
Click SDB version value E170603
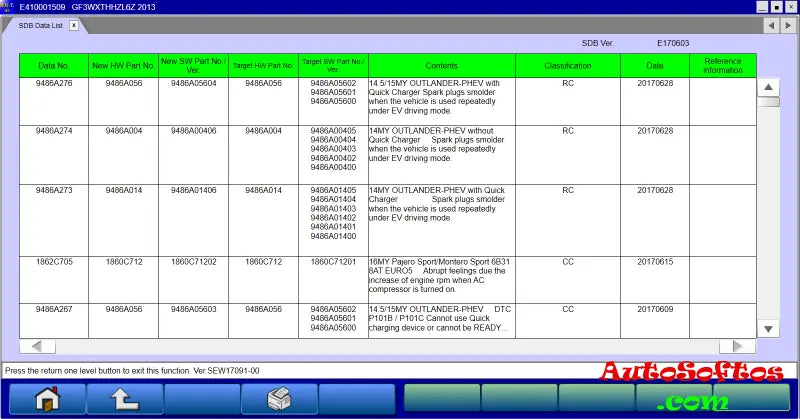673,43
